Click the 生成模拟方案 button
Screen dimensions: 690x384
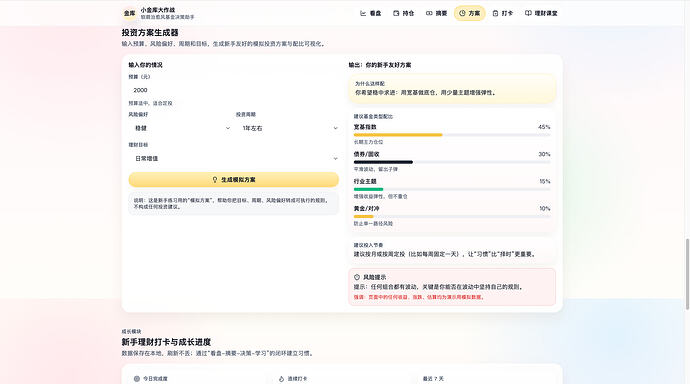234,179
